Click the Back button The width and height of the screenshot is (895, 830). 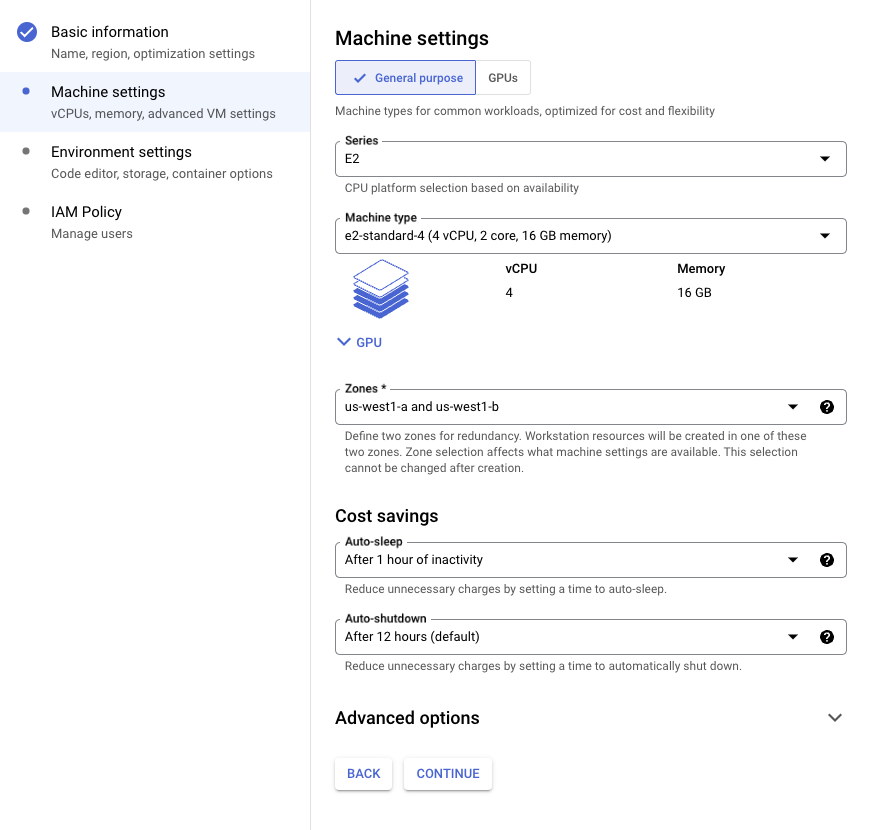point(363,773)
